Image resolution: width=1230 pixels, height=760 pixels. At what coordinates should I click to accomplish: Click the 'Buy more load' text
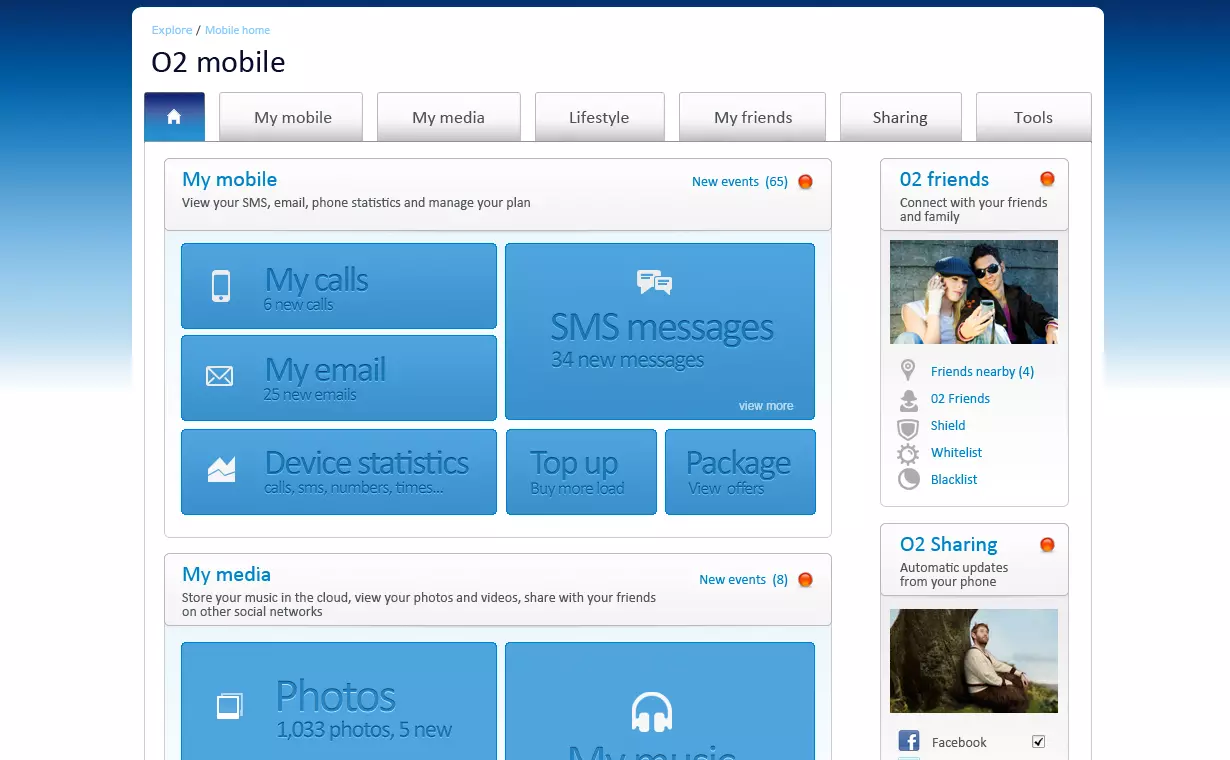(x=577, y=489)
